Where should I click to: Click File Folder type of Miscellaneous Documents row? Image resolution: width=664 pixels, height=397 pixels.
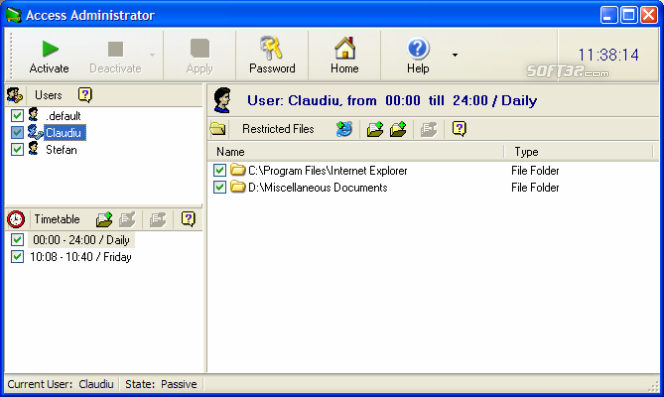tap(535, 188)
